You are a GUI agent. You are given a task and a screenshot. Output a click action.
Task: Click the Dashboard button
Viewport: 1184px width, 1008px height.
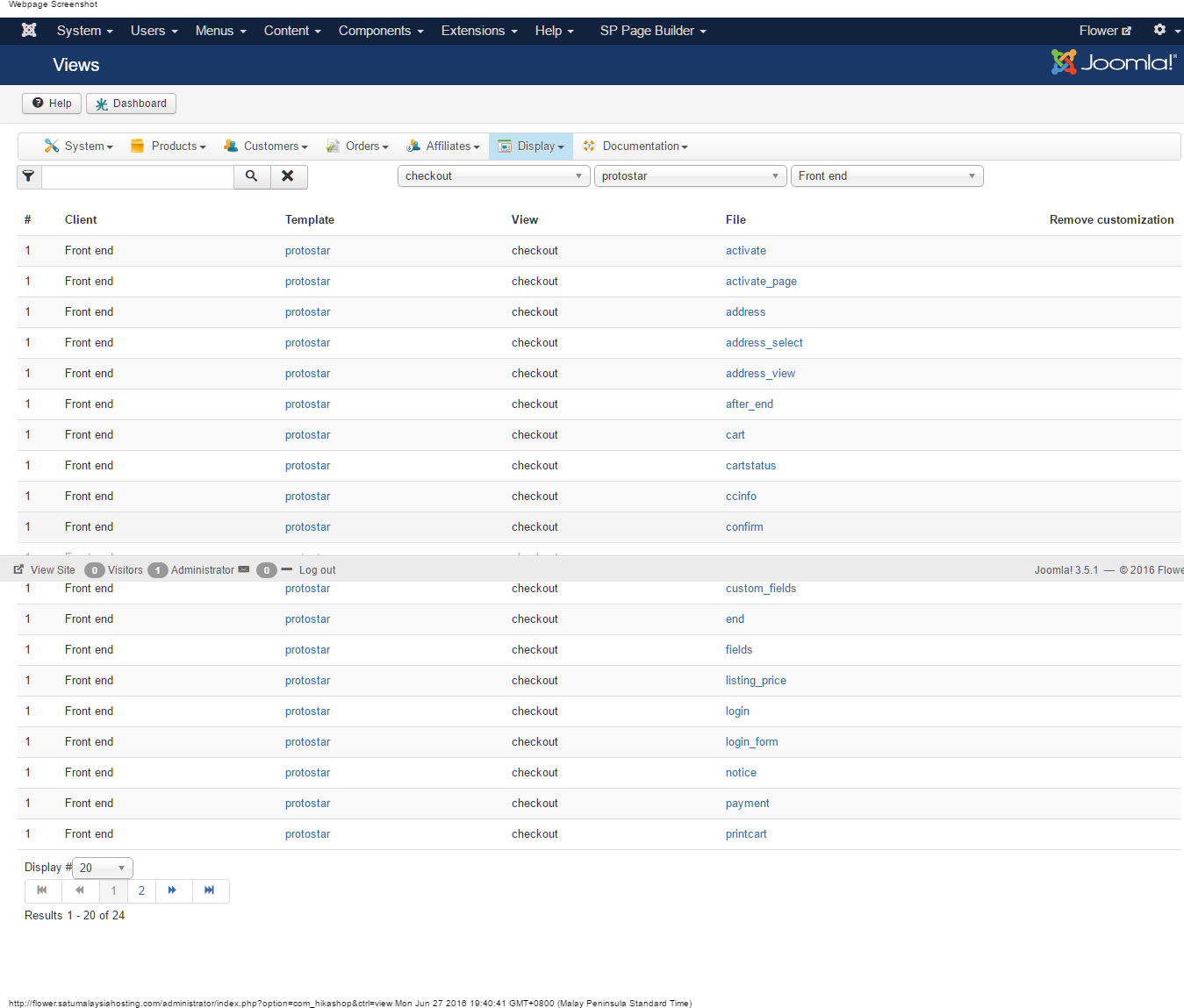(x=132, y=104)
